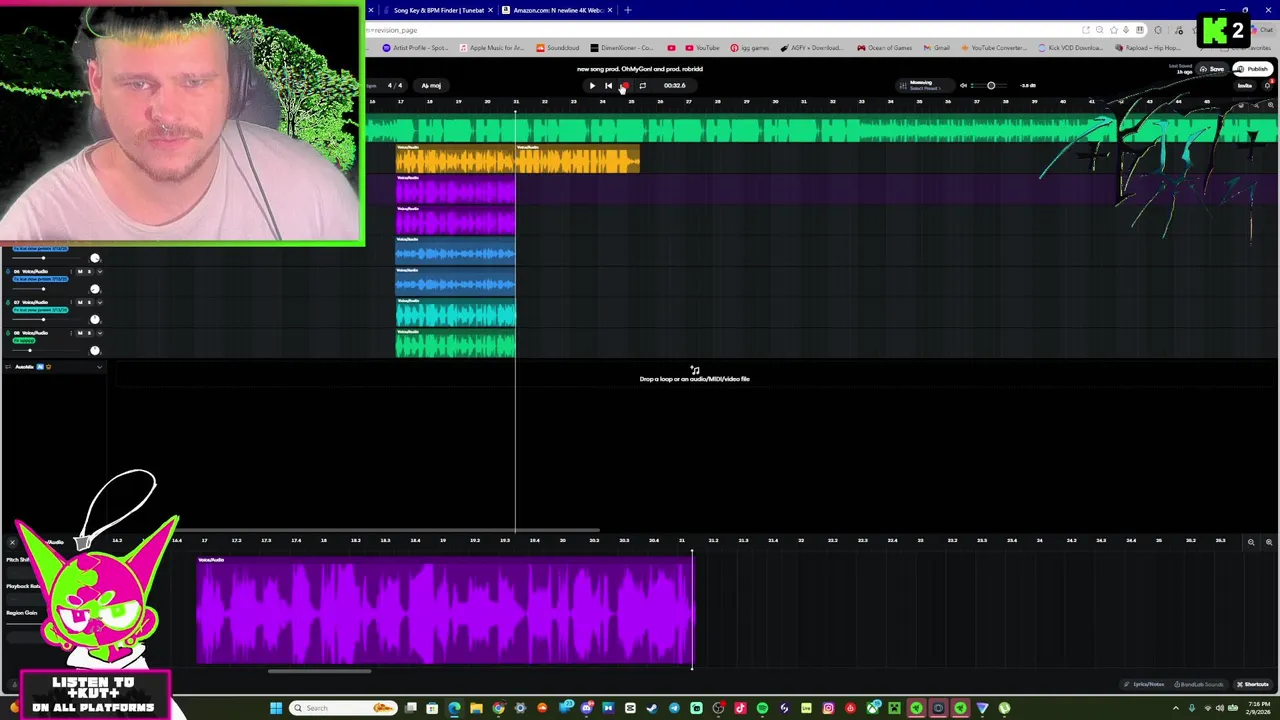Open the Lyrics/Notes panel
The image size is (1280, 720).
pos(1144,684)
